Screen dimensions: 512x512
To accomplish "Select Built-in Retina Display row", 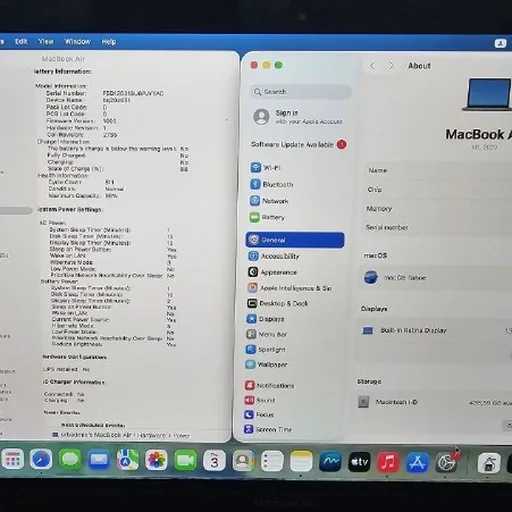I will click(x=436, y=330).
